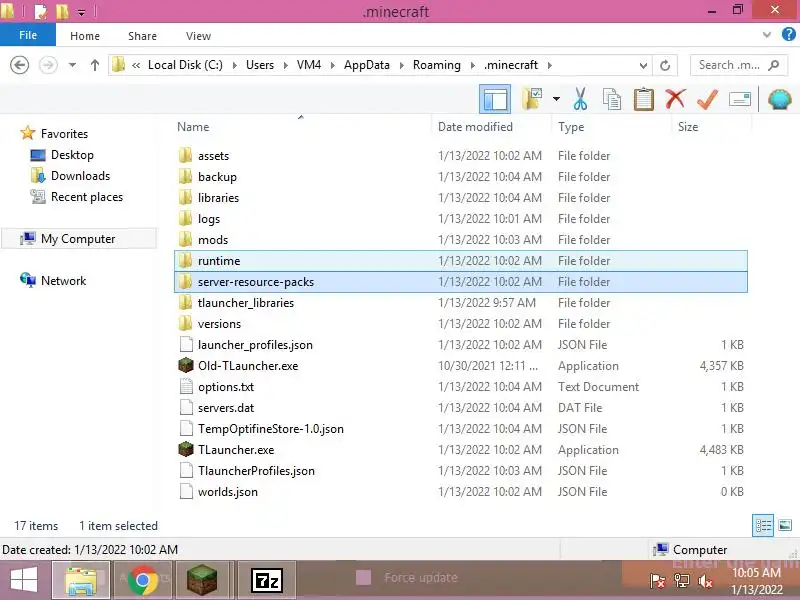Click the scissors Cut icon in toolbar

coord(580,98)
